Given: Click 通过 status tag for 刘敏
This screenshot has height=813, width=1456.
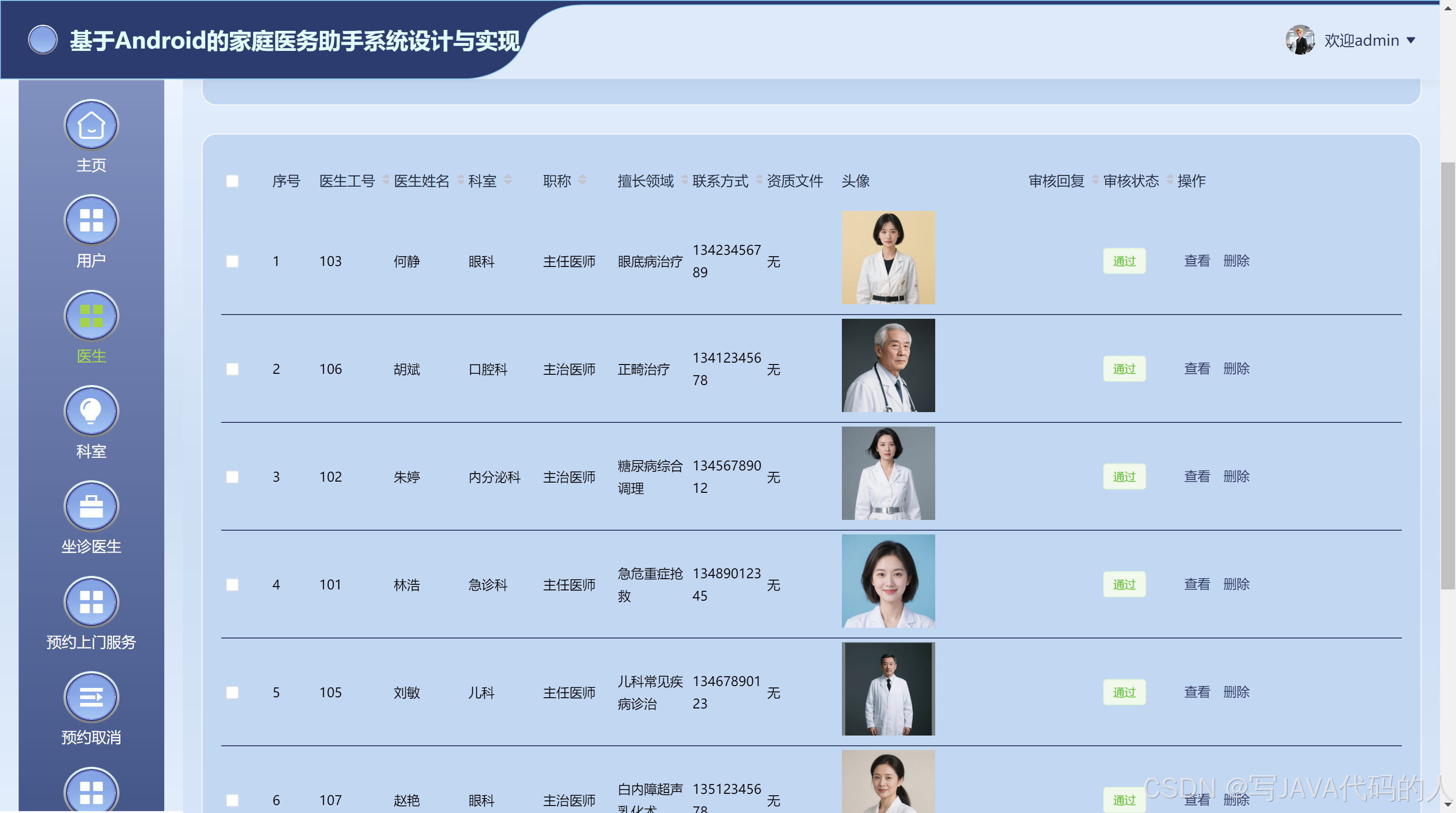Looking at the screenshot, I should coord(1124,693).
